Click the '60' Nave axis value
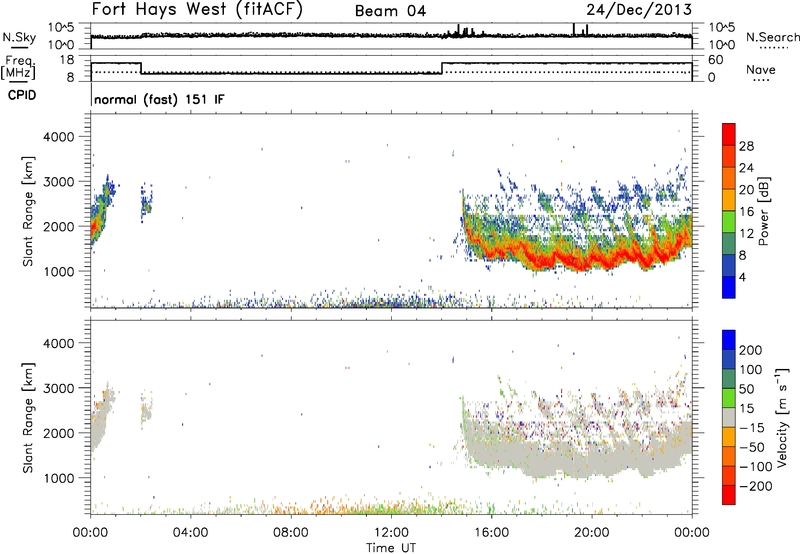 (x=716, y=60)
